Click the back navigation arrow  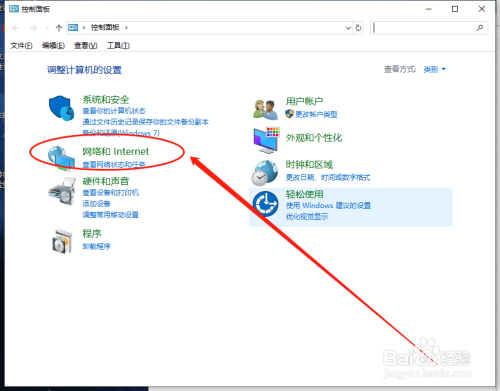pos(16,28)
